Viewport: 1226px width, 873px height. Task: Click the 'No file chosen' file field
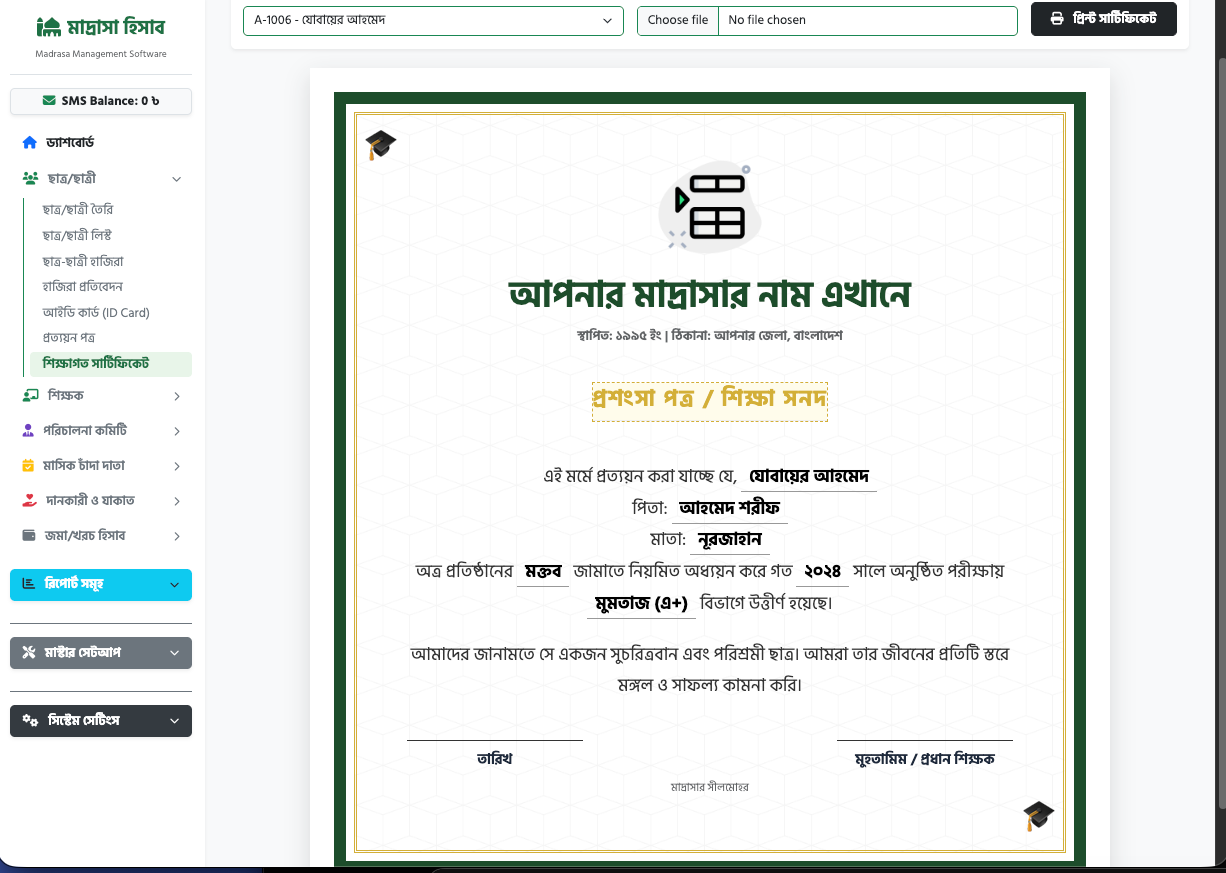867,21
